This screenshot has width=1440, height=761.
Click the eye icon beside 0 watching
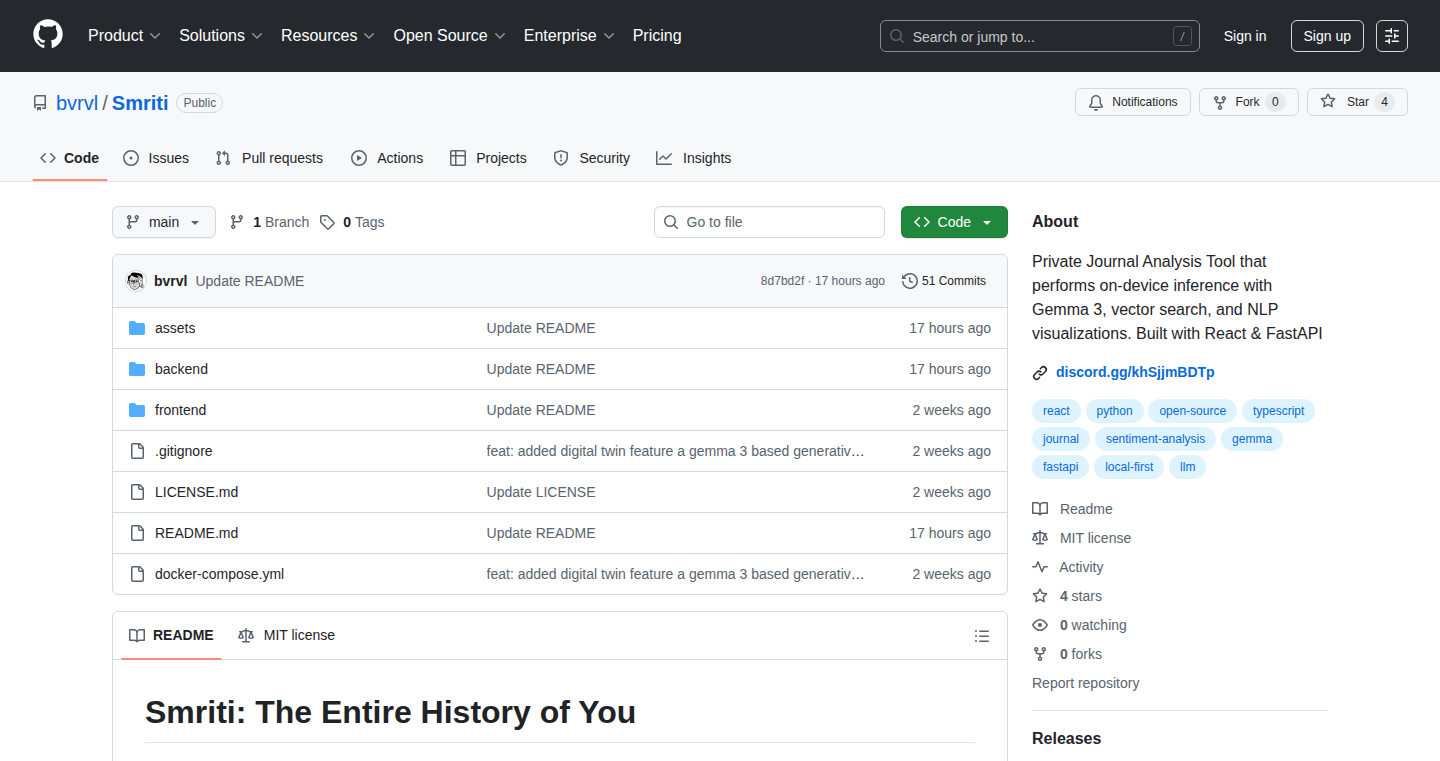[1040, 625]
